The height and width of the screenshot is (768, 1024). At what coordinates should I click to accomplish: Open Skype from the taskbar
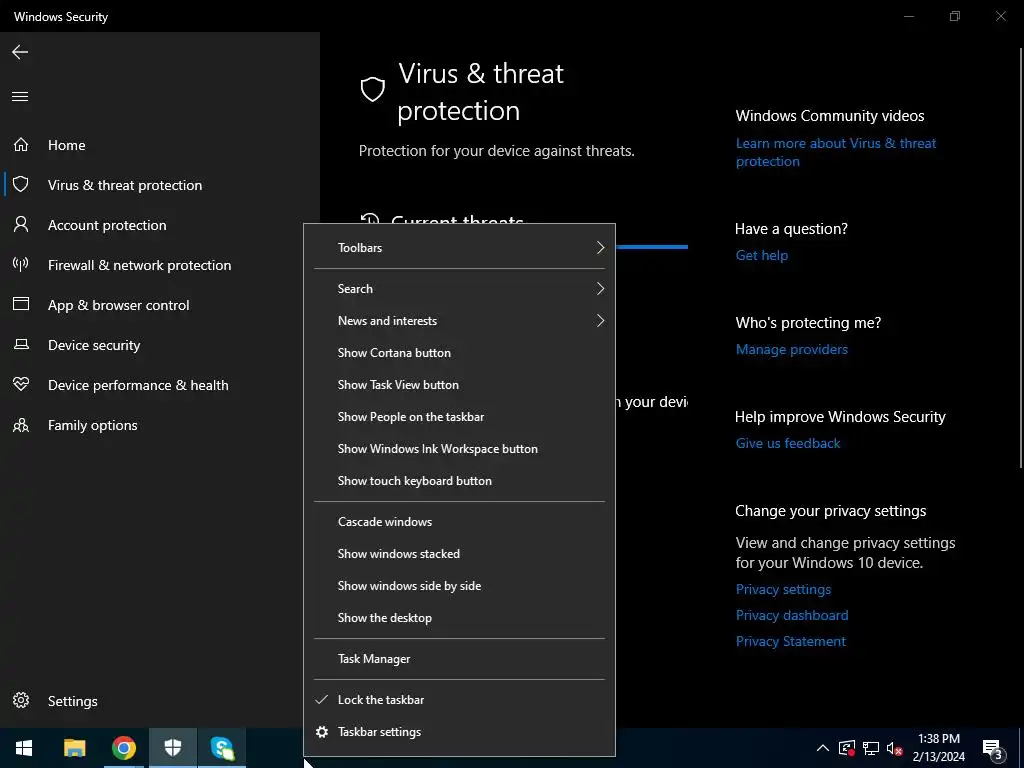coord(222,748)
